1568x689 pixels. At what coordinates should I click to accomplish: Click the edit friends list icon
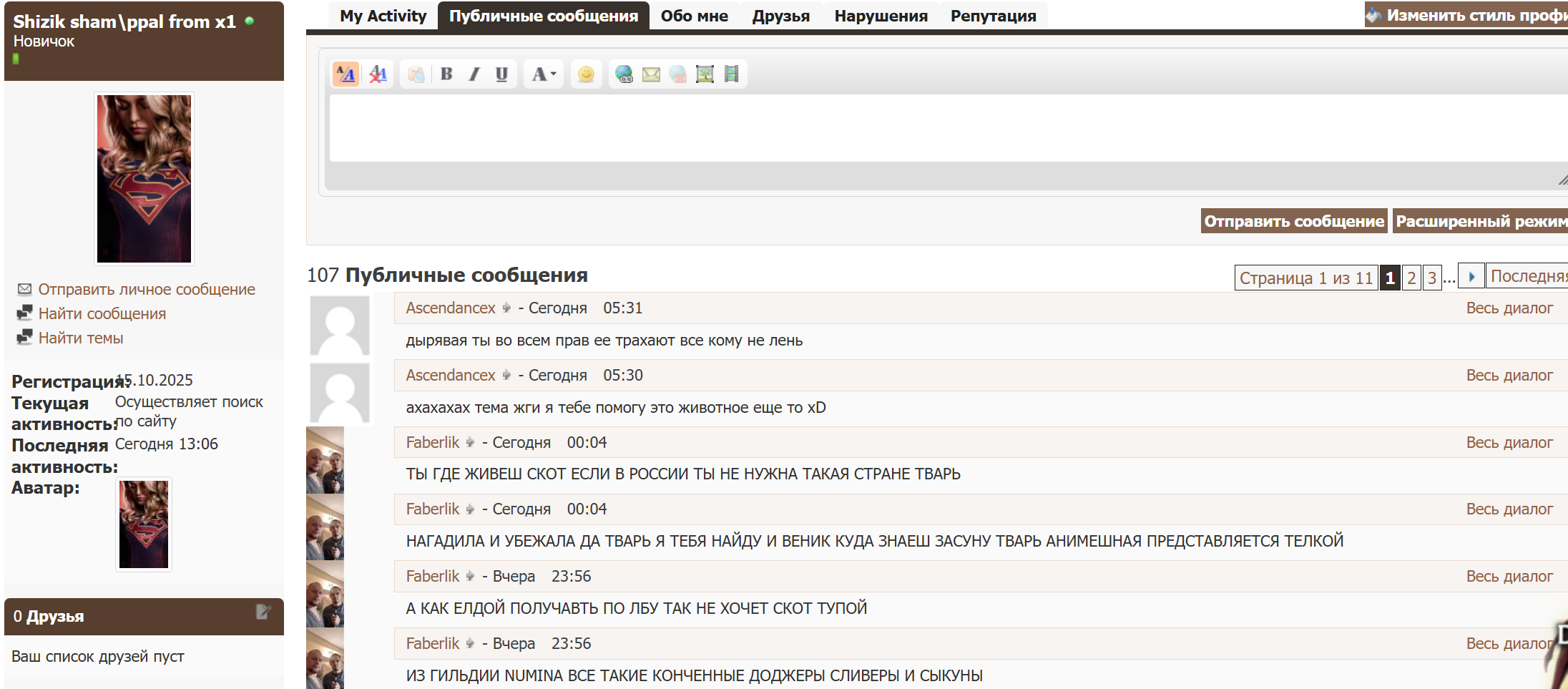[x=263, y=612]
